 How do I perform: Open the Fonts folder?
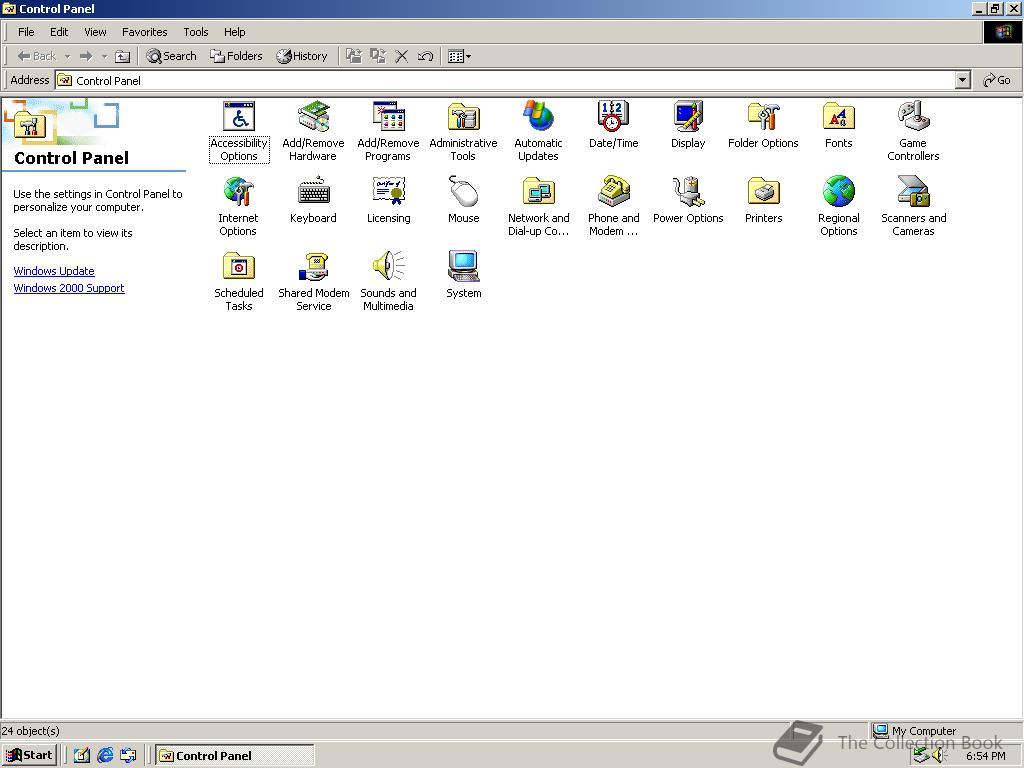click(839, 125)
